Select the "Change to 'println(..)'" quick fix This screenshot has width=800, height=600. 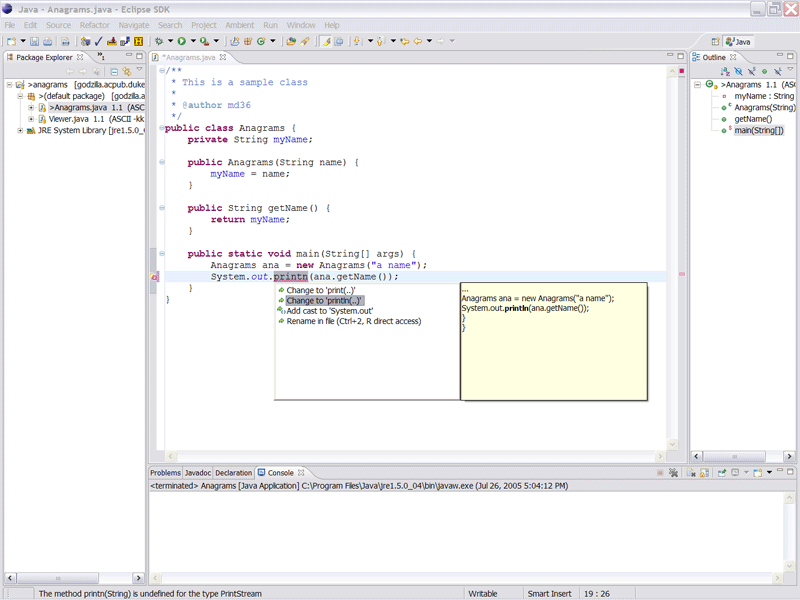coord(324,300)
